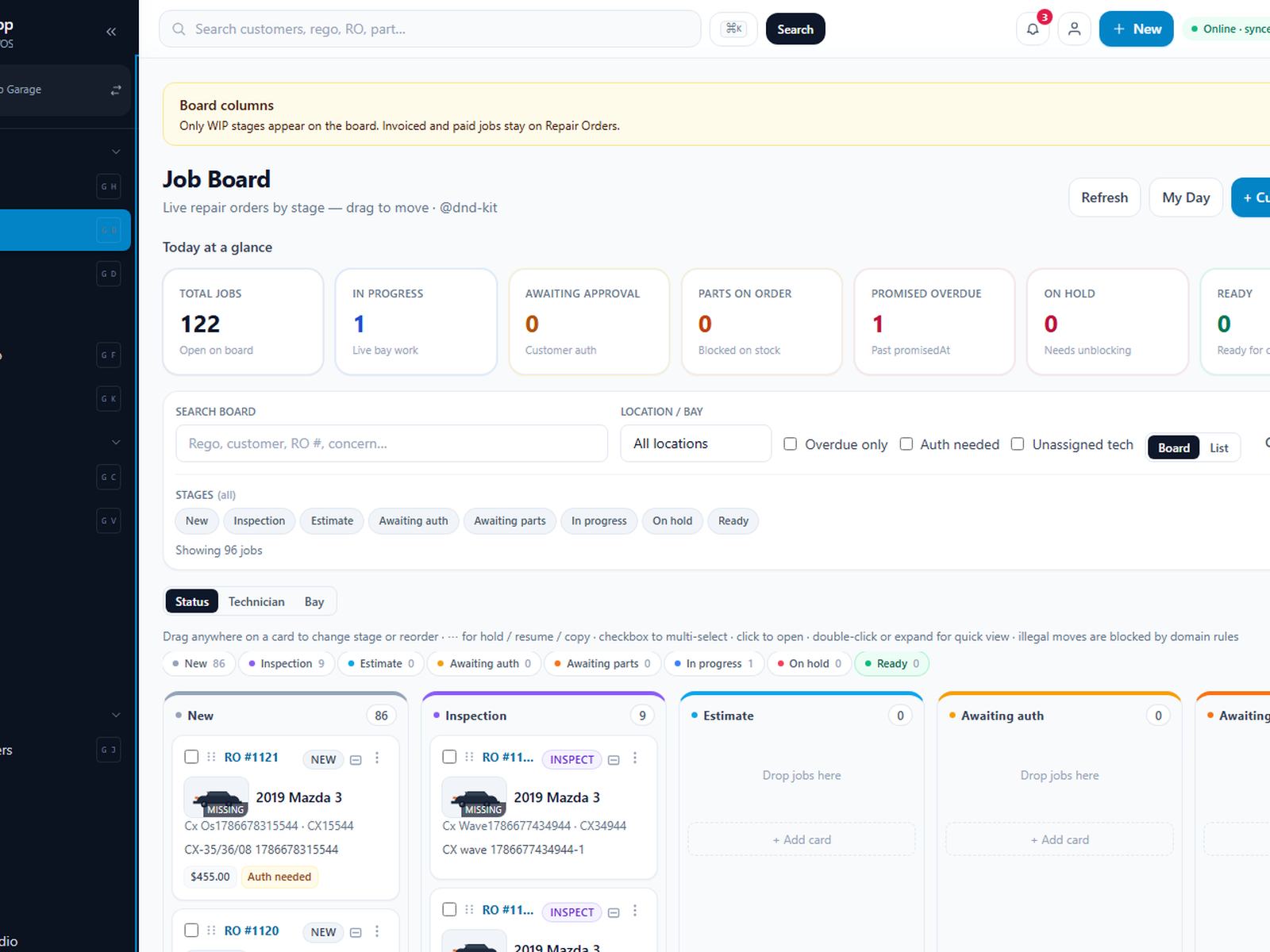The height and width of the screenshot is (952, 1270).
Task: Click the G D shortcut badge in sidebar
Action: click(x=109, y=274)
